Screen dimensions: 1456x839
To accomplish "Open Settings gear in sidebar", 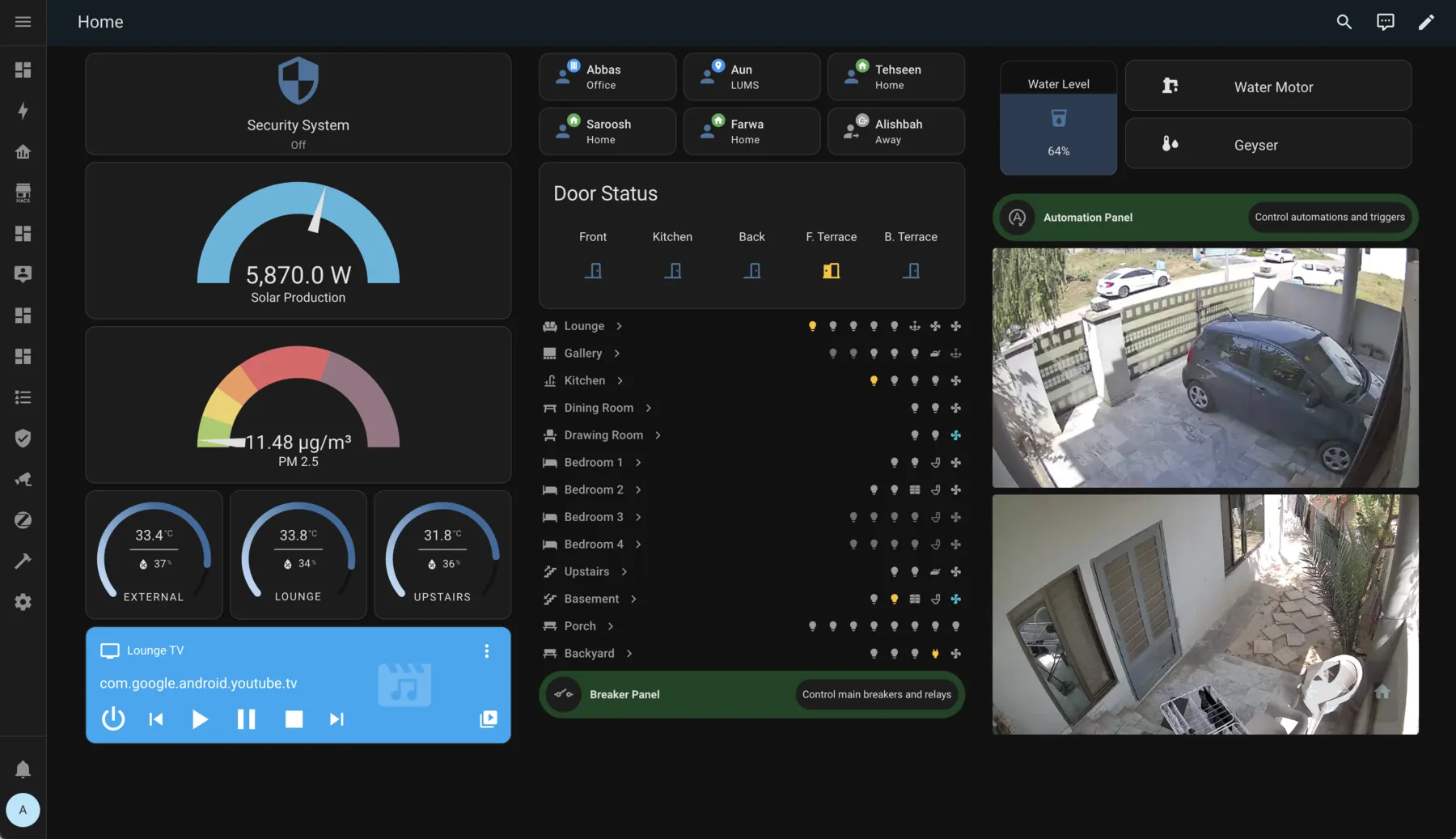I will pyautogui.click(x=23, y=602).
